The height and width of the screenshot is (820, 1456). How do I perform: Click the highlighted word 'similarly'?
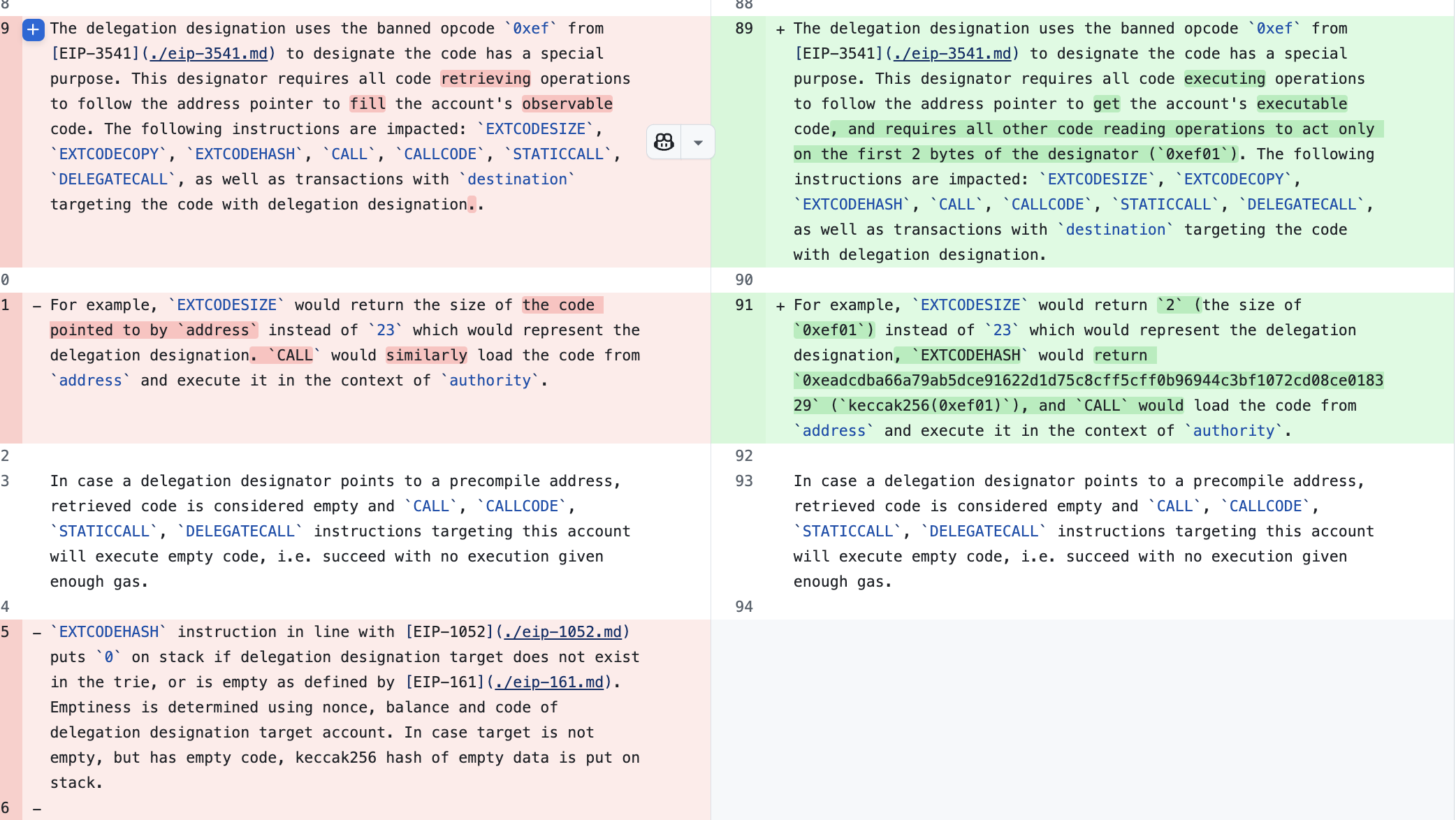pyautogui.click(x=427, y=356)
